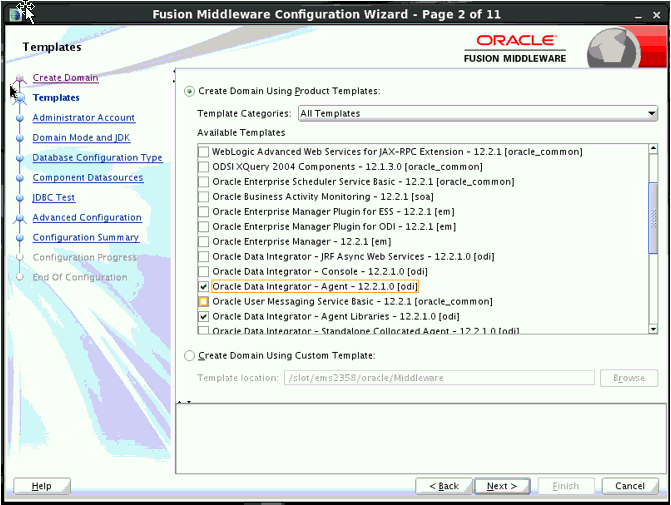This screenshot has height=505, width=671.
Task: Go to Database Configuration Type step
Action: (98, 158)
